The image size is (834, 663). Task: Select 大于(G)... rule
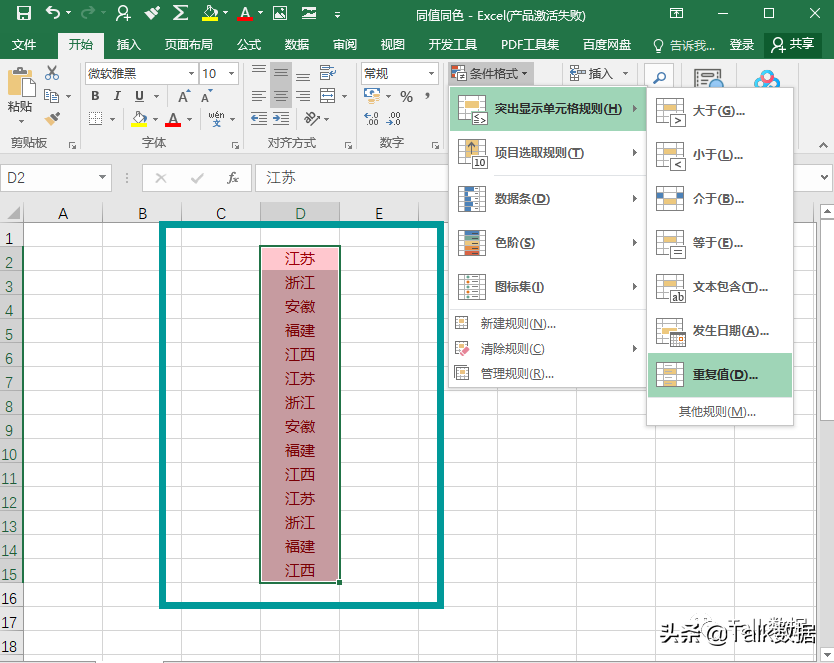click(x=720, y=111)
